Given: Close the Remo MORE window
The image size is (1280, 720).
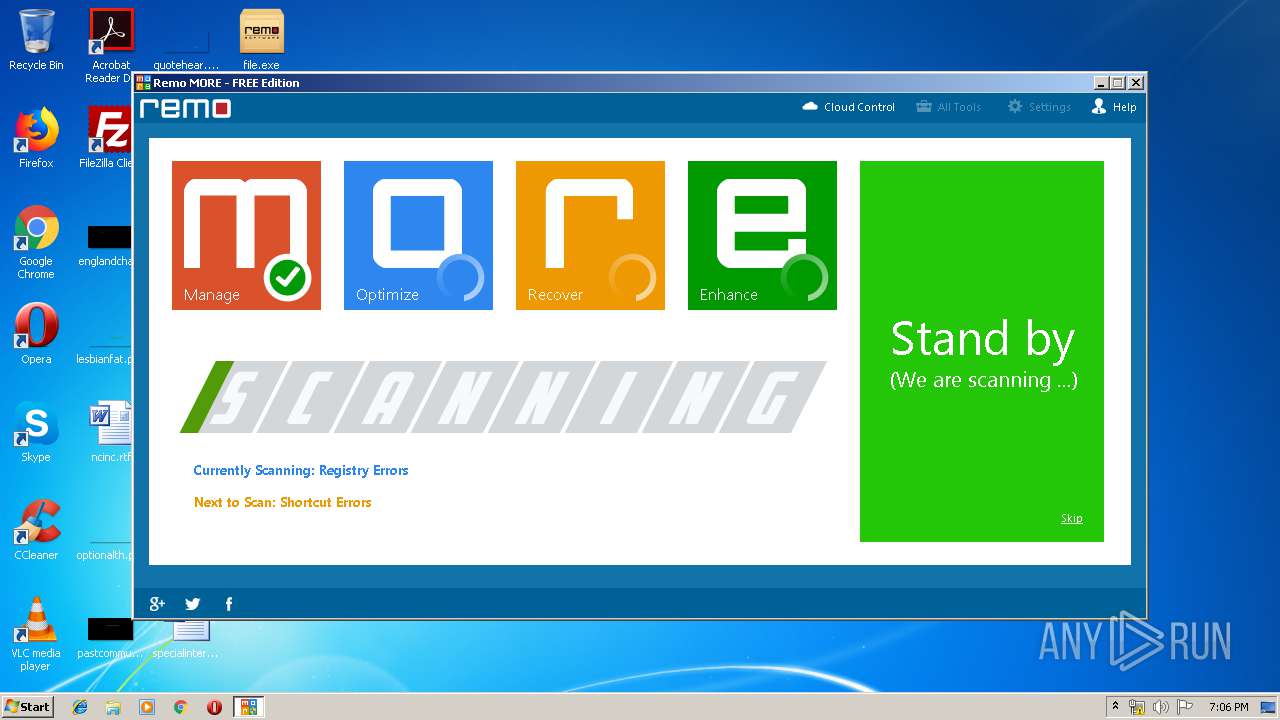Looking at the screenshot, I should click(1136, 83).
